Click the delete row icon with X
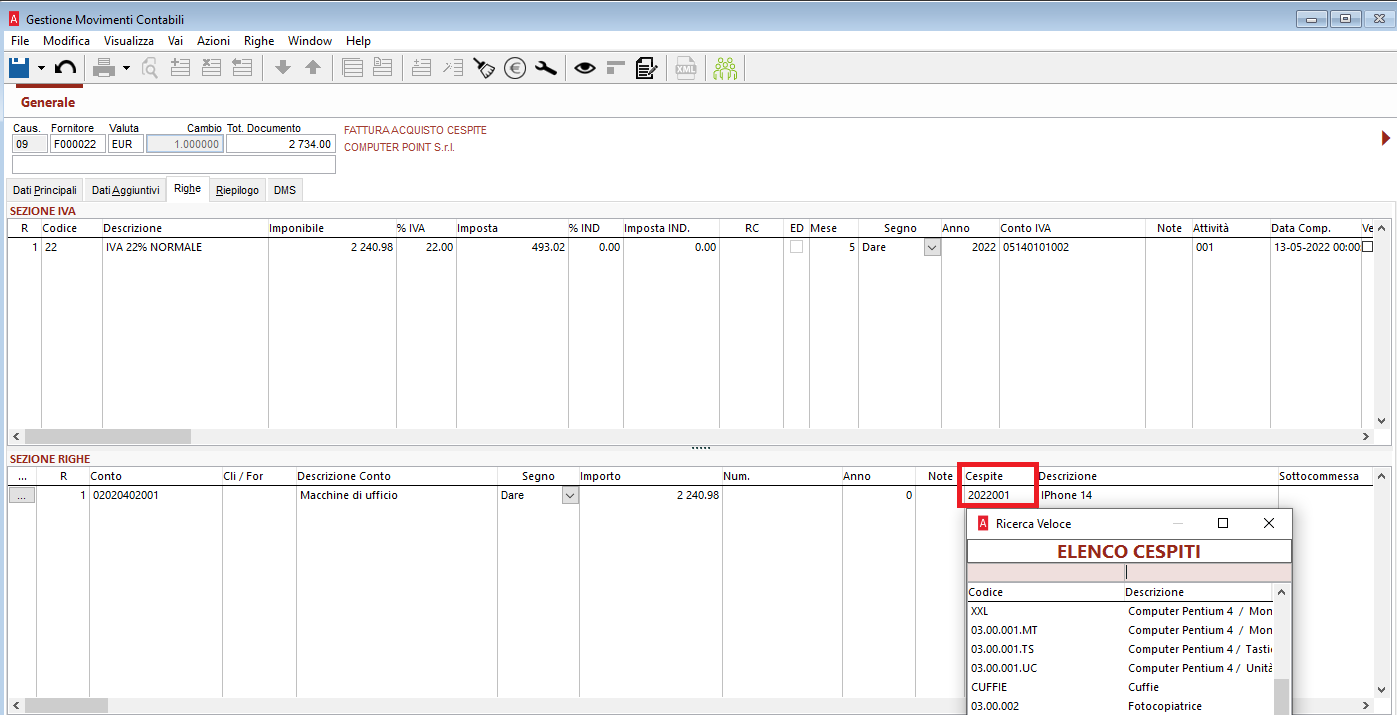1397x715 pixels. (211, 68)
